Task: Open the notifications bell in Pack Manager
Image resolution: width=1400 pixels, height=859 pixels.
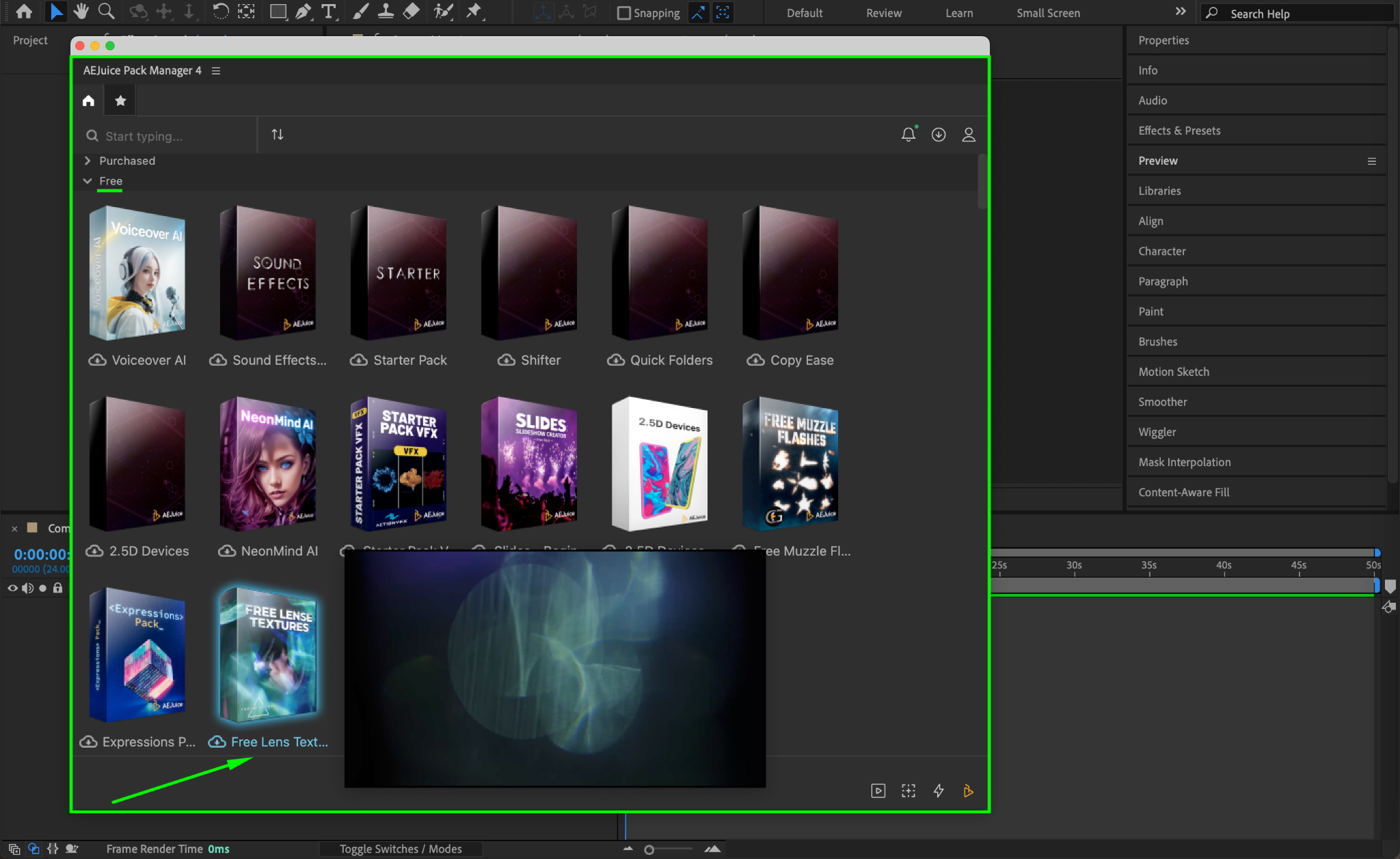Action: 908,135
